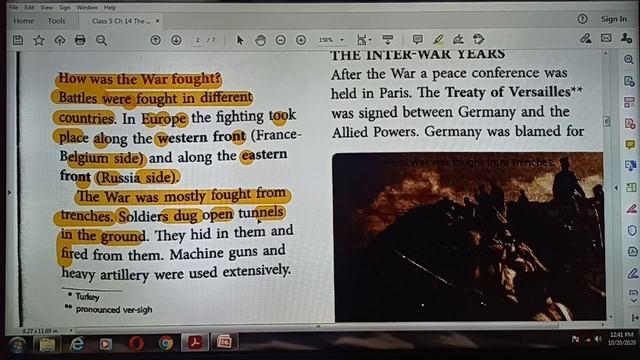Open the Edit menu

(29, 7)
